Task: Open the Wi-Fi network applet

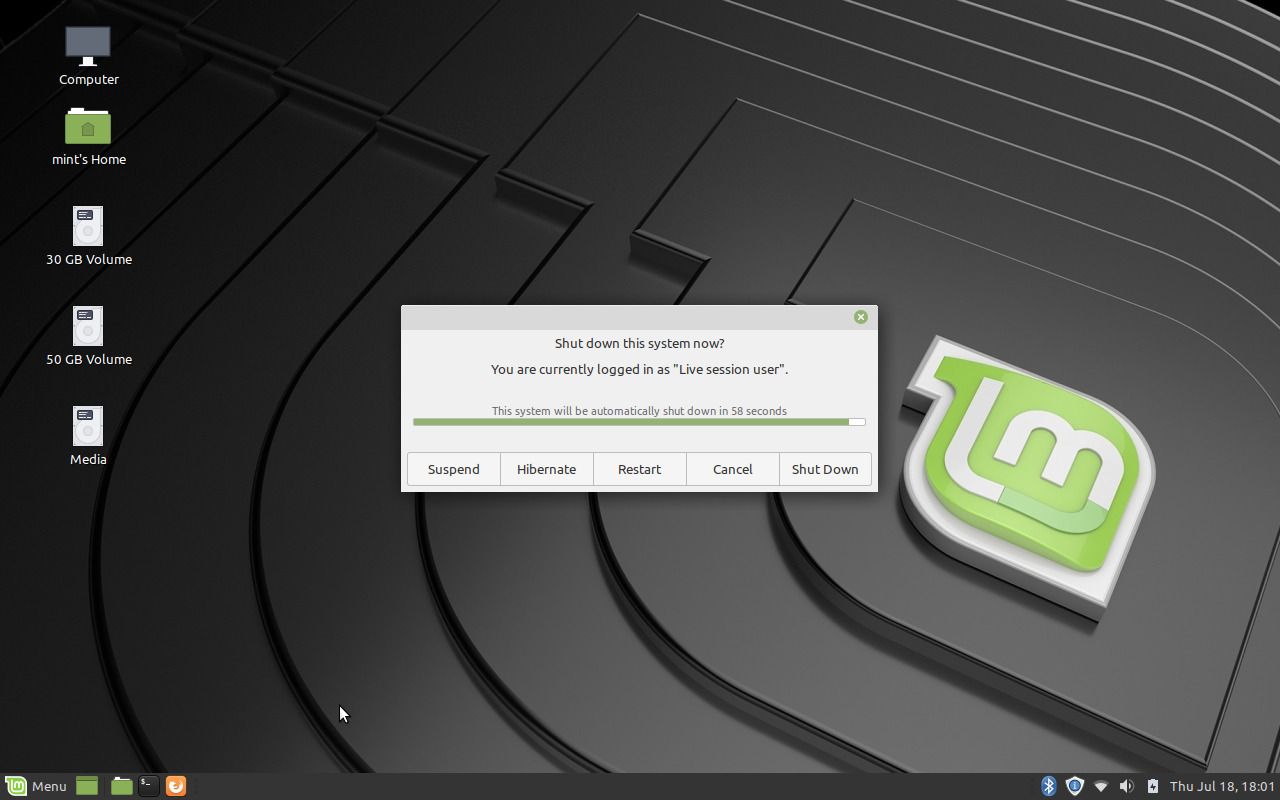Action: point(1101,786)
